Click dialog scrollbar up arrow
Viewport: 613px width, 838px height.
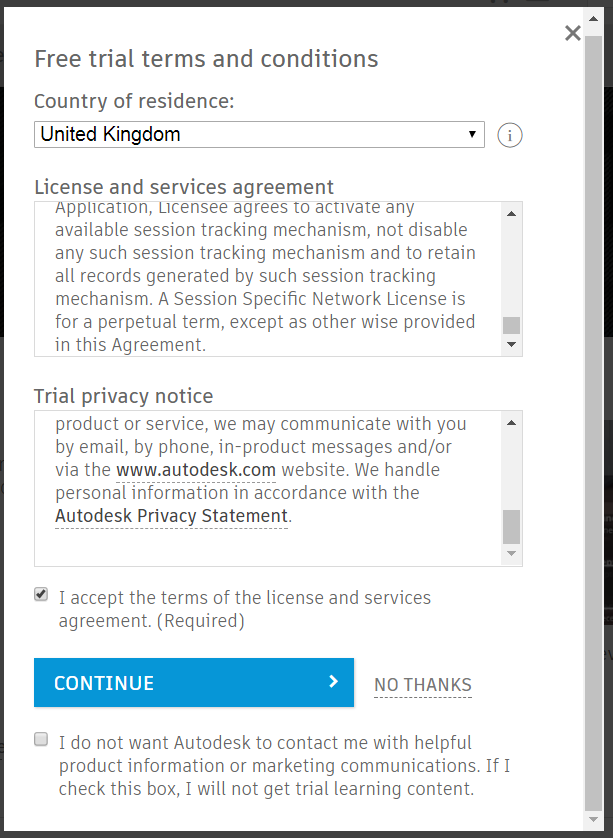[x=593, y=19]
